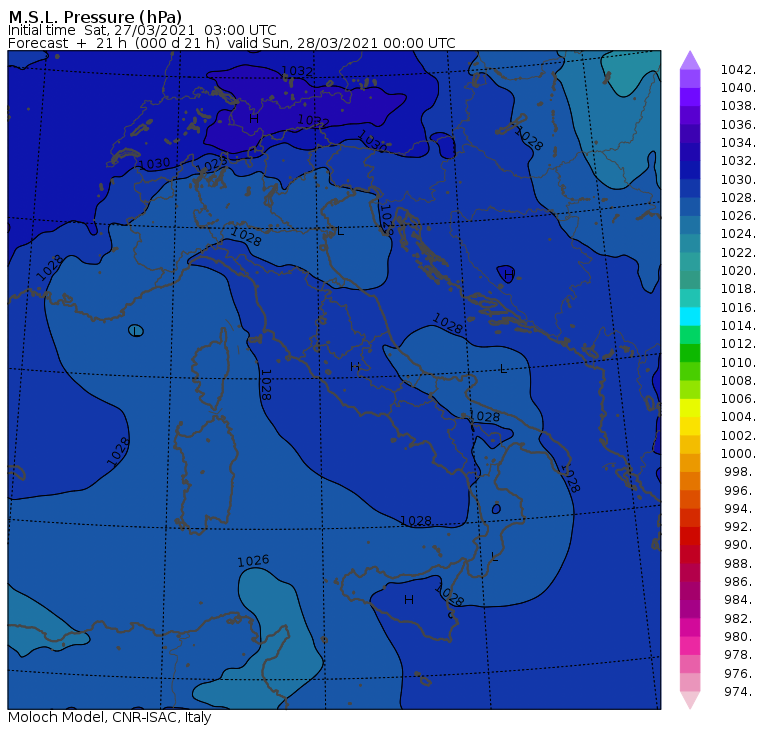
Task: Click the "1030" contour label over France
Action: coord(154,164)
